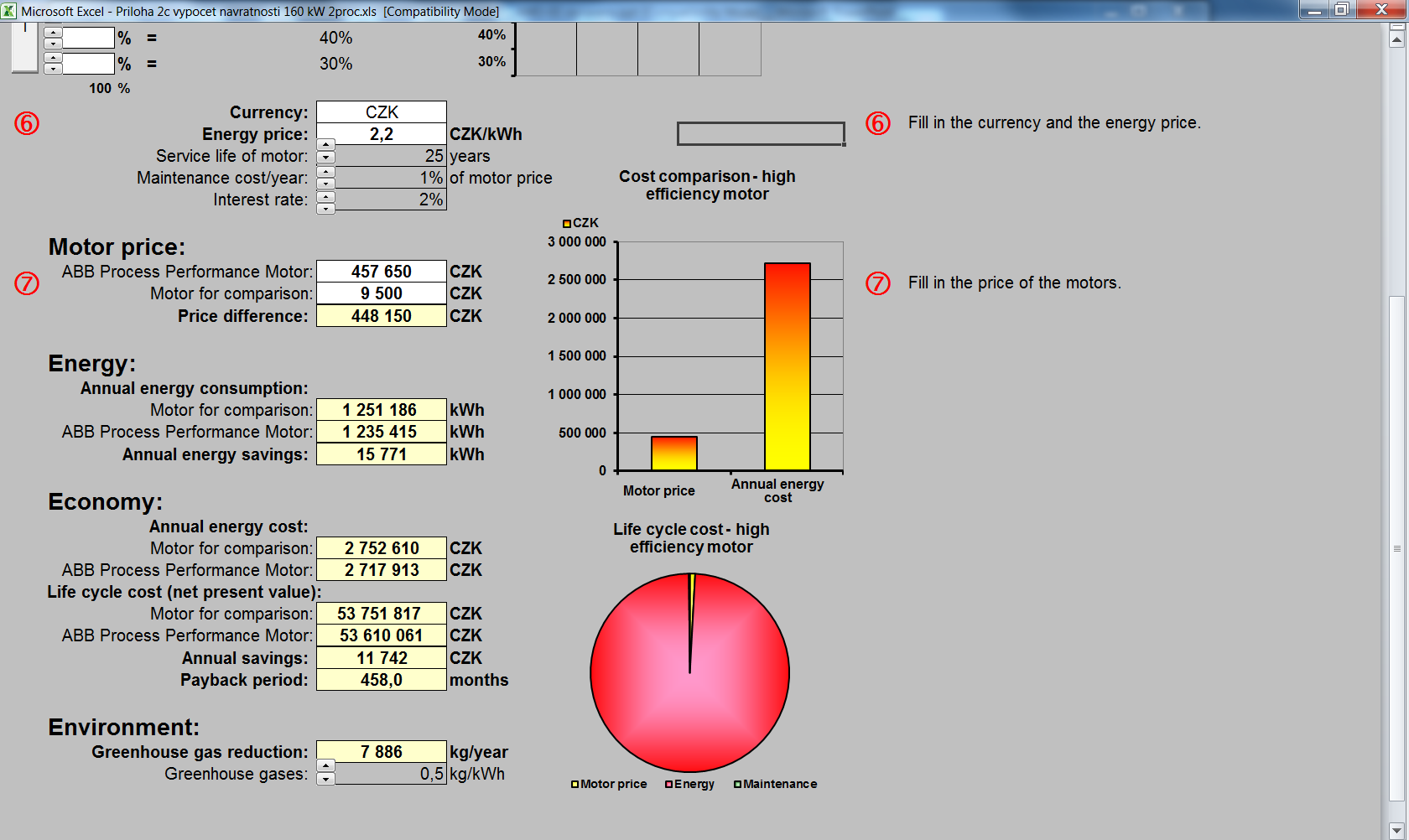Select ABB motor consumption 1 235 415
This screenshot has height=840, width=1409.
[382, 432]
